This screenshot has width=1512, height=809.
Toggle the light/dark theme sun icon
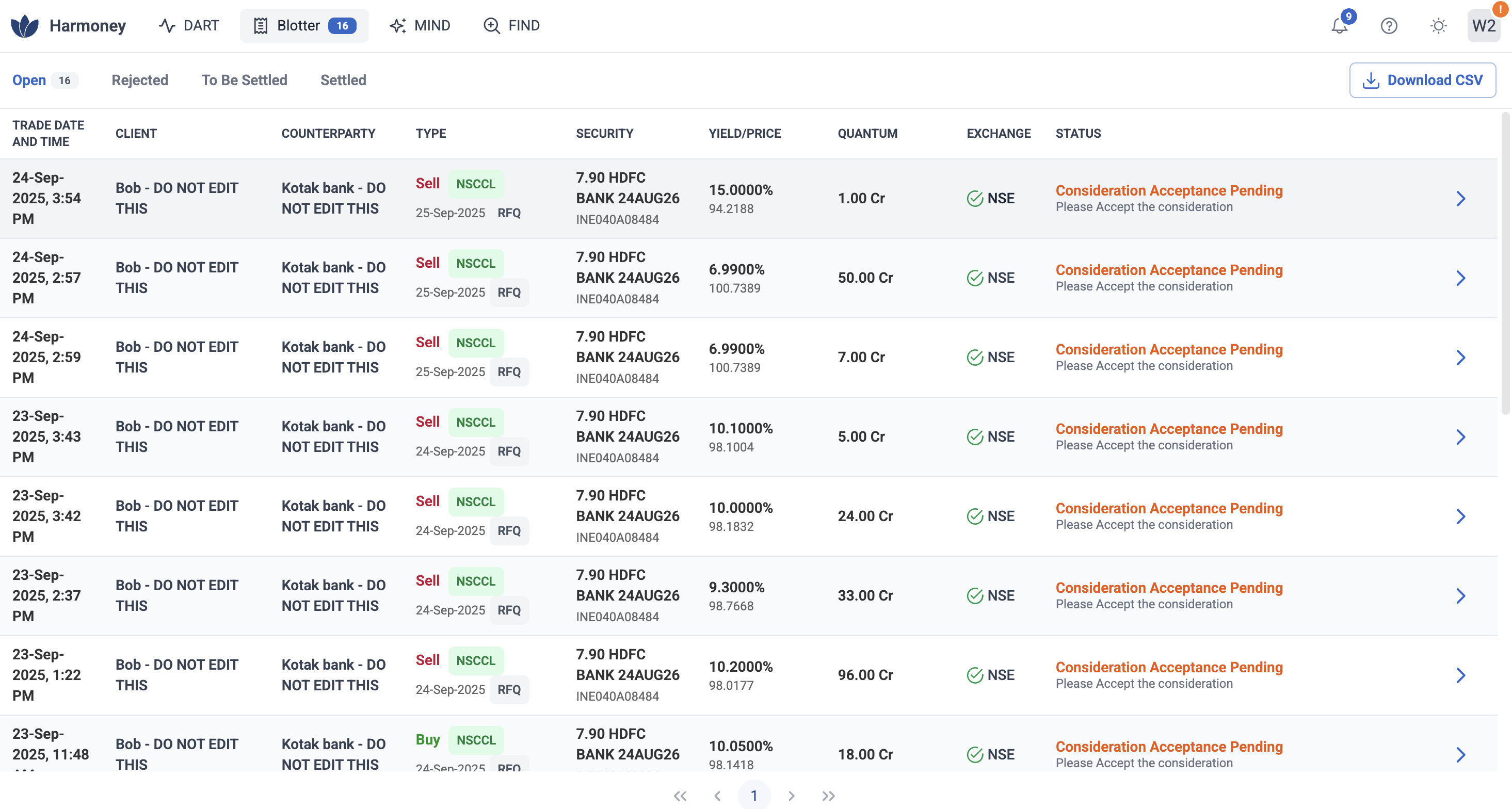(1438, 26)
